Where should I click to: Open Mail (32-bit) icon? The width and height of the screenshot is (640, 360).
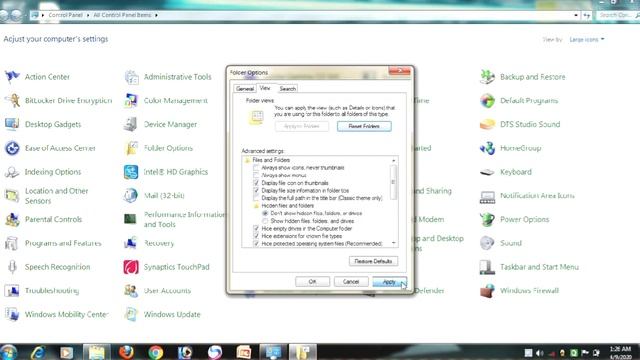click(x=131, y=196)
